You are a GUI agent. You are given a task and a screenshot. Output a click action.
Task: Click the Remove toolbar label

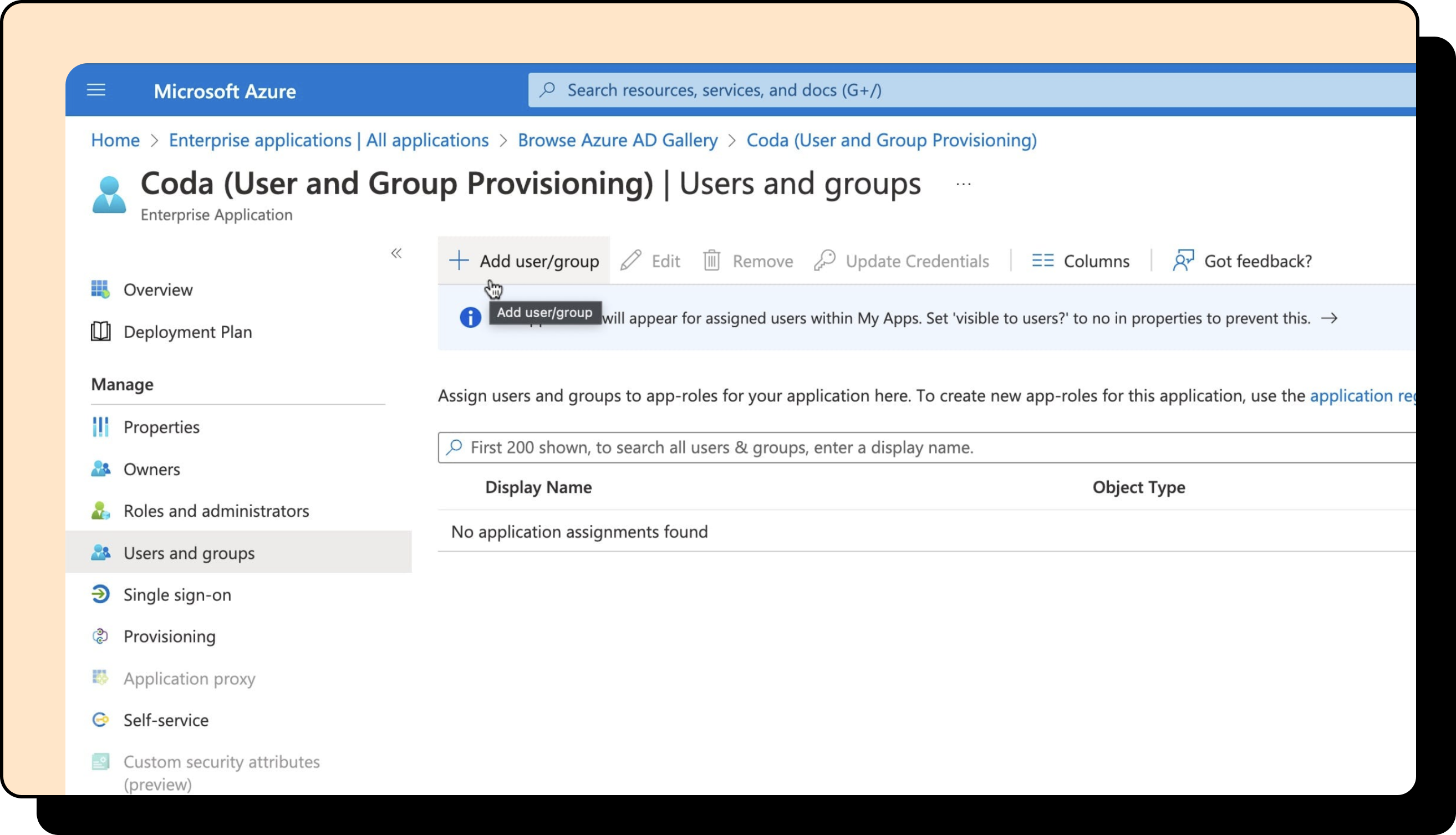[763, 262]
